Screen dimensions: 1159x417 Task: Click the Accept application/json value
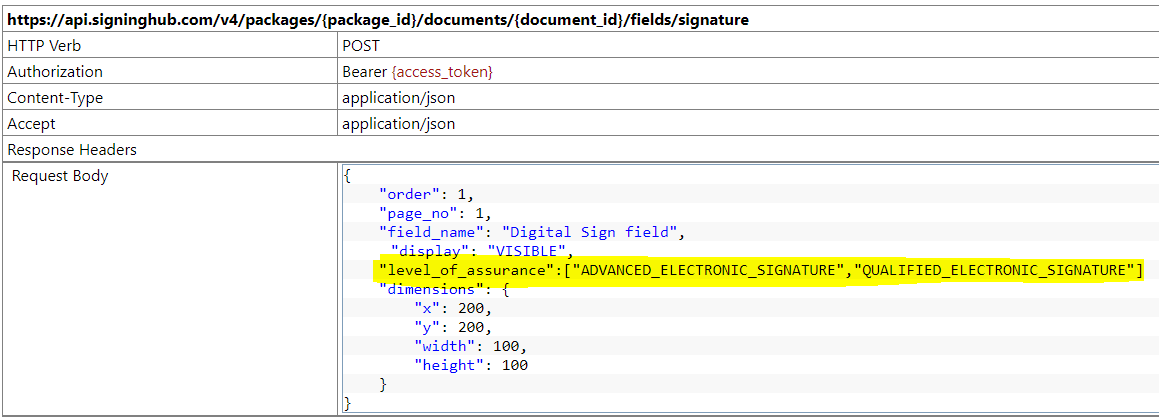(x=398, y=124)
